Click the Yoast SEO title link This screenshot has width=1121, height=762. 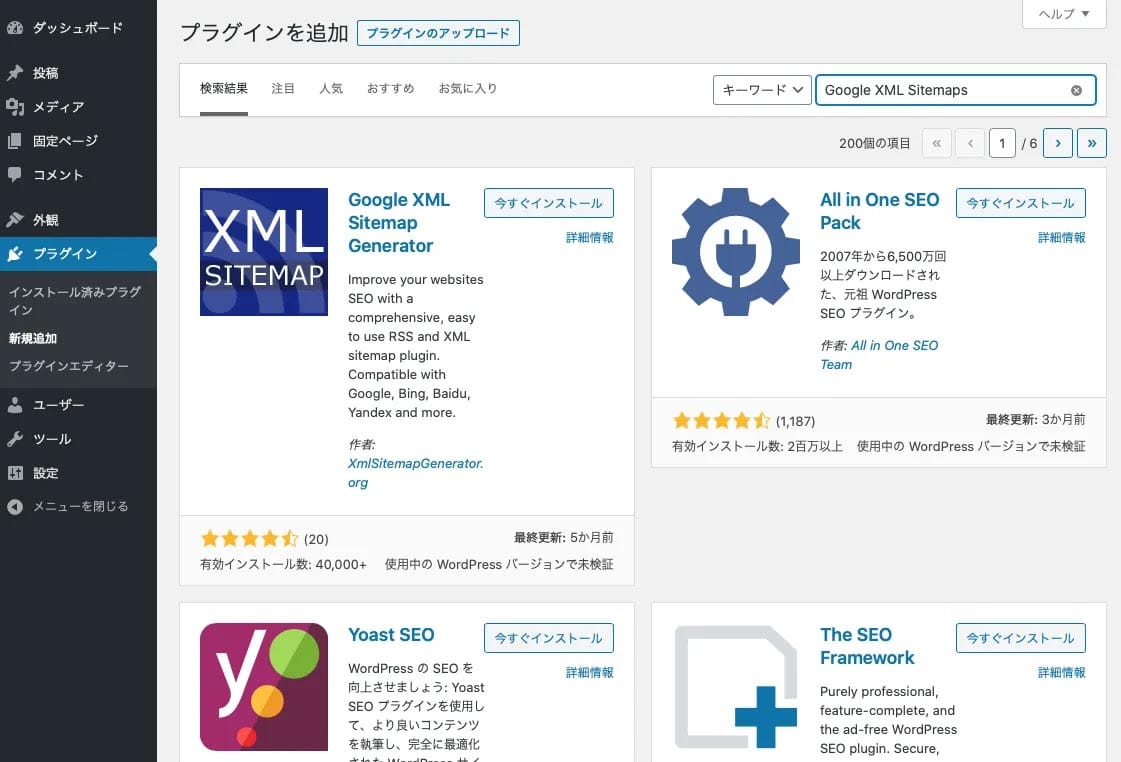coord(391,635)
